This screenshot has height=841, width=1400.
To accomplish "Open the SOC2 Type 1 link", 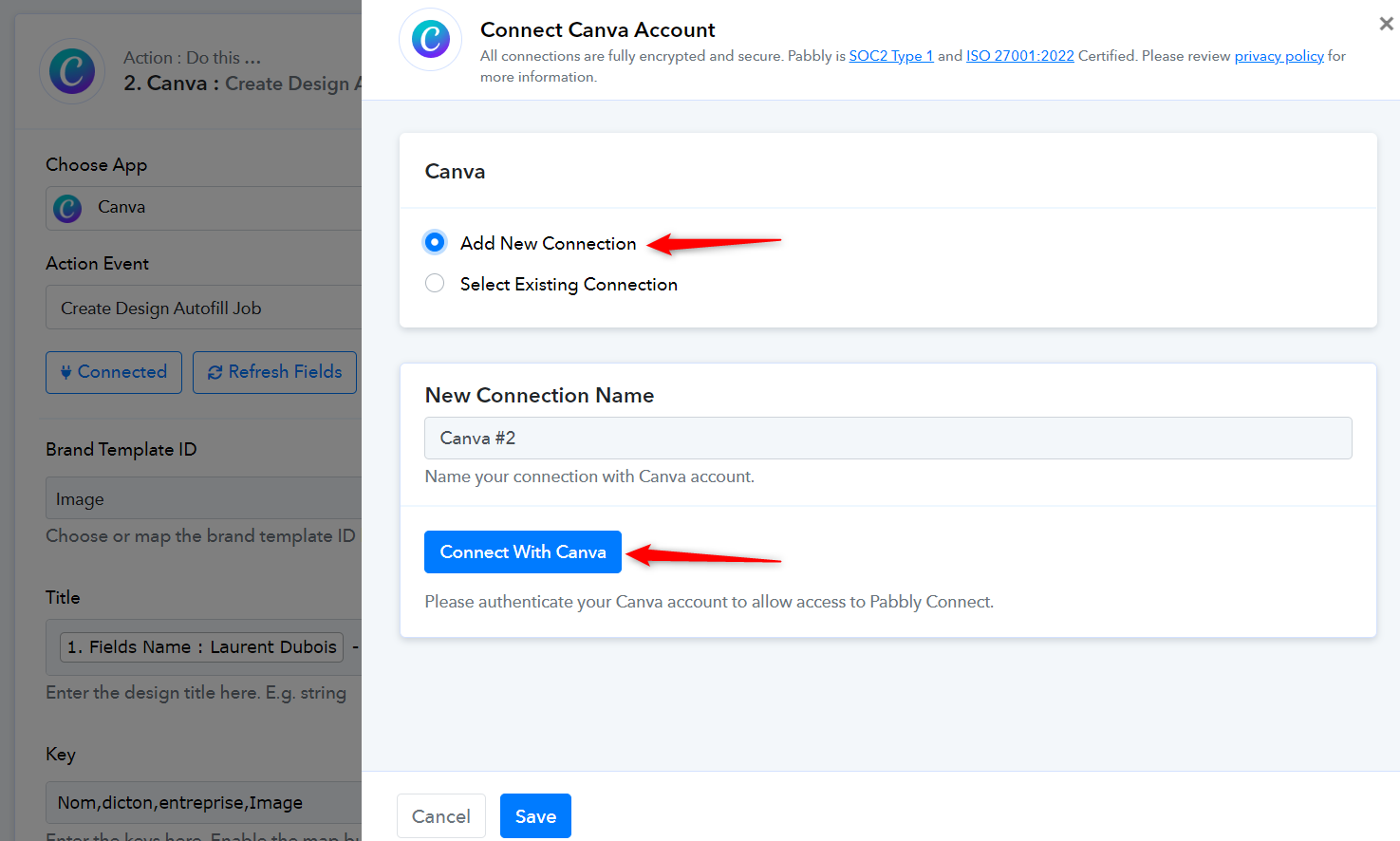I will click(891, 56).
